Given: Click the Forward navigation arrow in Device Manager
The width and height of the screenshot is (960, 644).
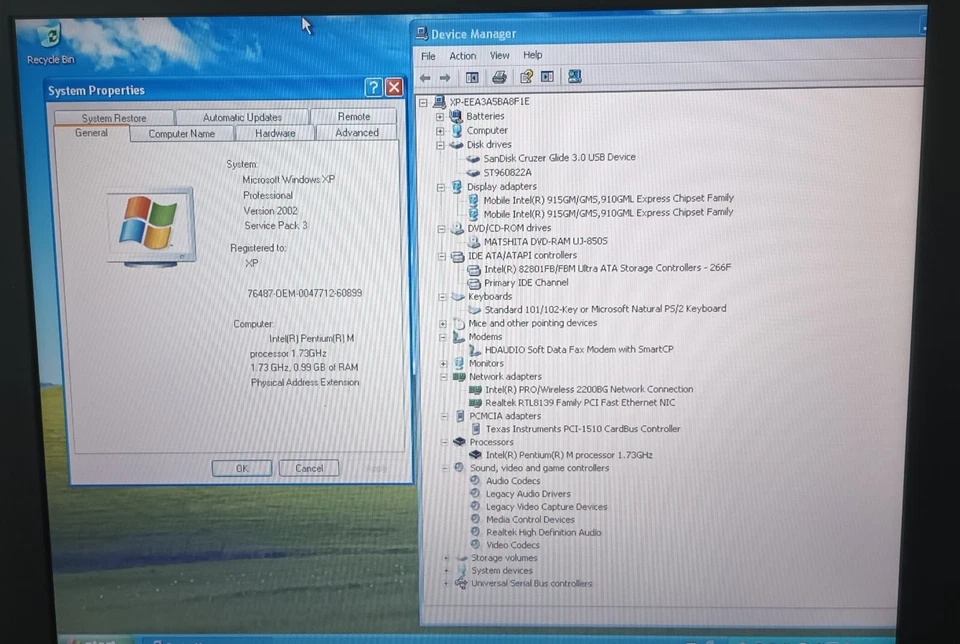Looking at the screenshot, I should (446, 77).
